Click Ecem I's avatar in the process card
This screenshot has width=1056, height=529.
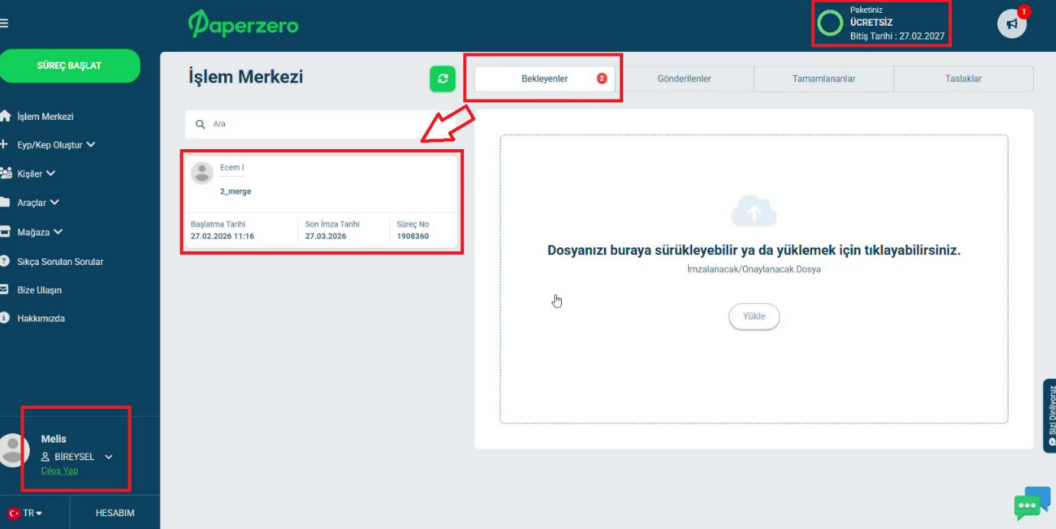202,173
